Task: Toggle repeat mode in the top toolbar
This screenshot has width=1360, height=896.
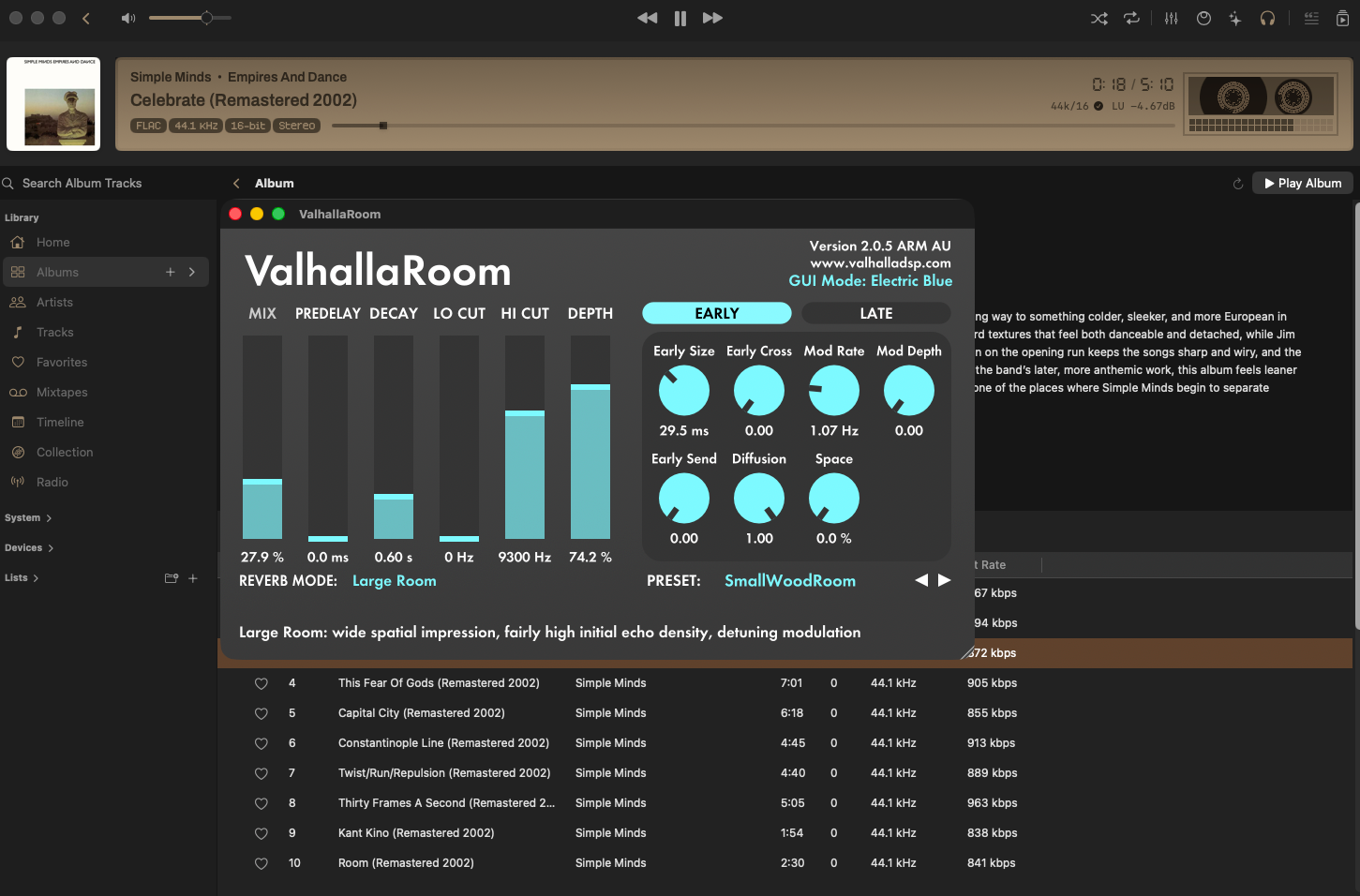Action: [x=1132, y=19]
